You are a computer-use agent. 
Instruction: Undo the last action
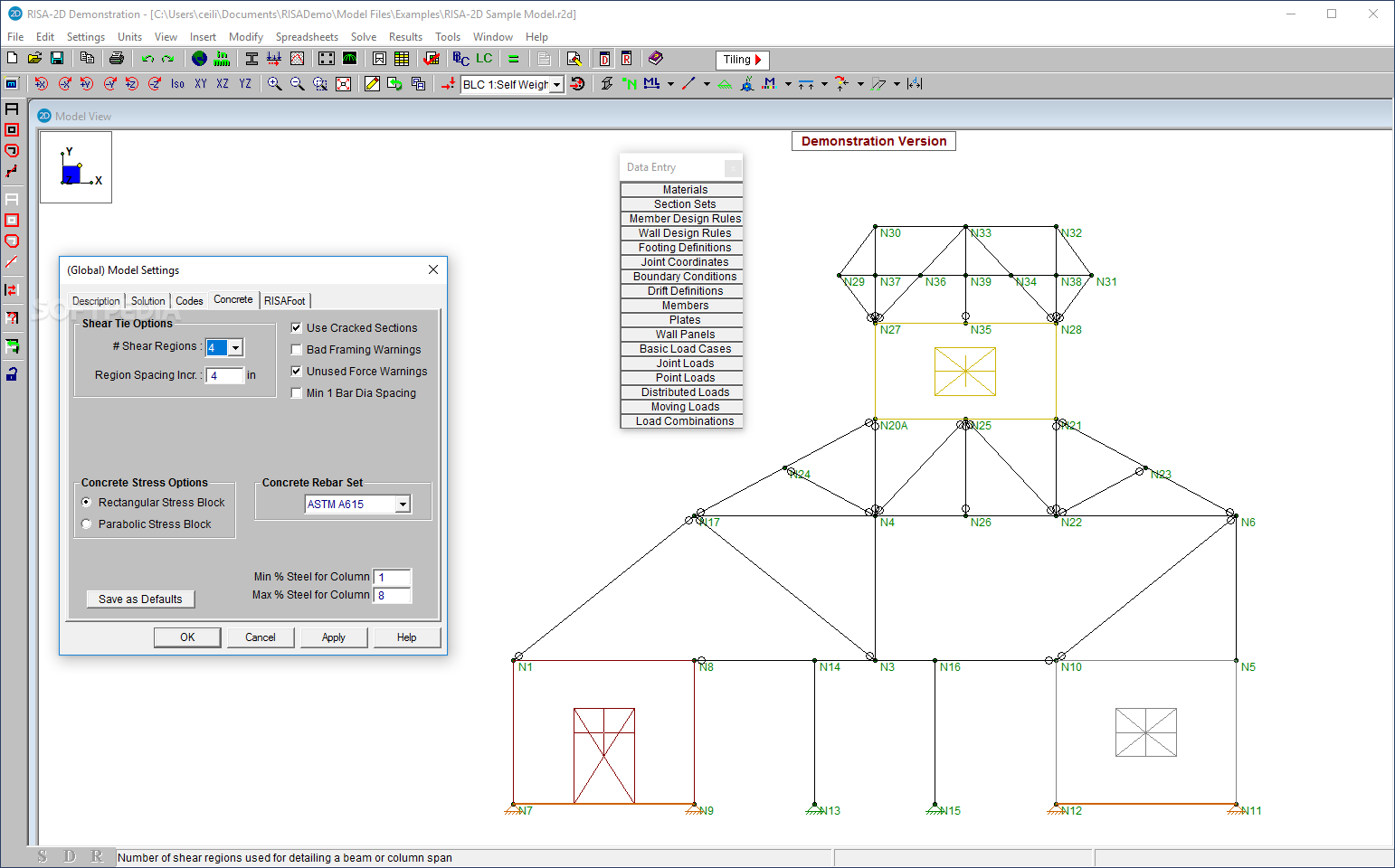tap(147, 59)
